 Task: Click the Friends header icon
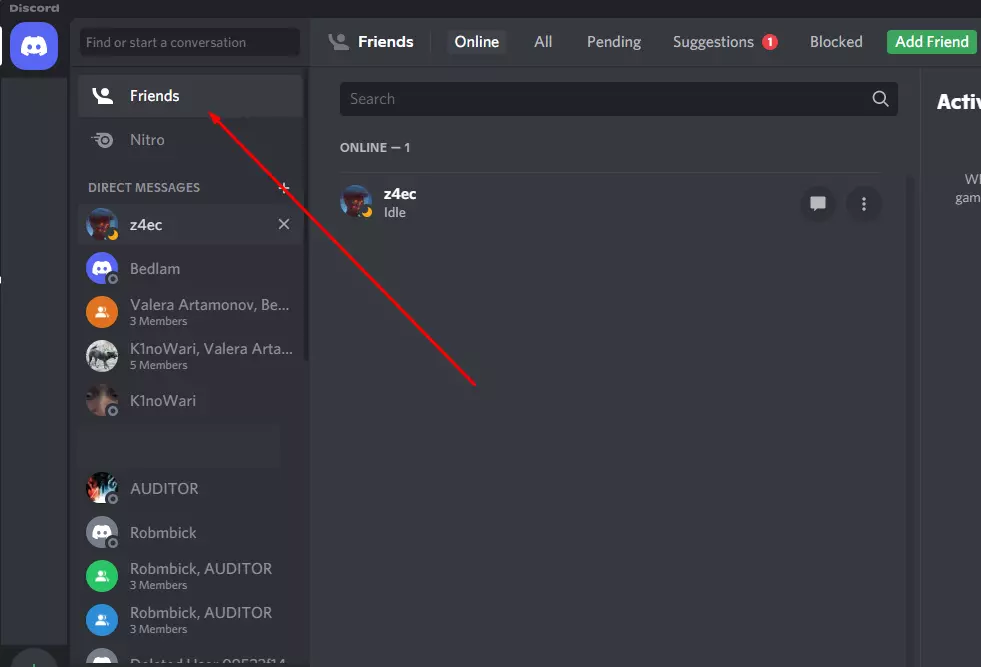point(338,42)
